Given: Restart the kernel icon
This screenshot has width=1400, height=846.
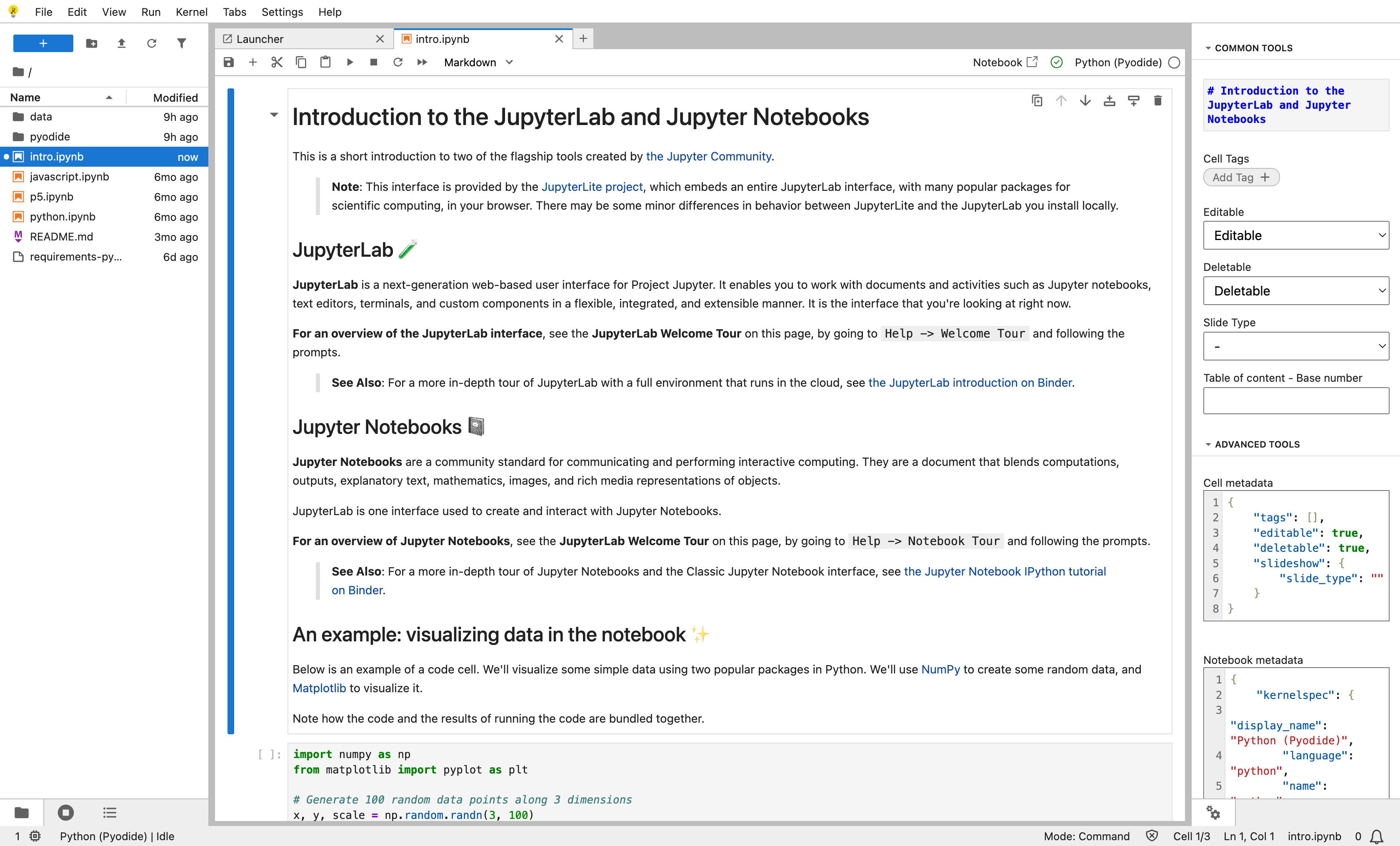Looking at the screenshot, I should click(x=398, y=62).
